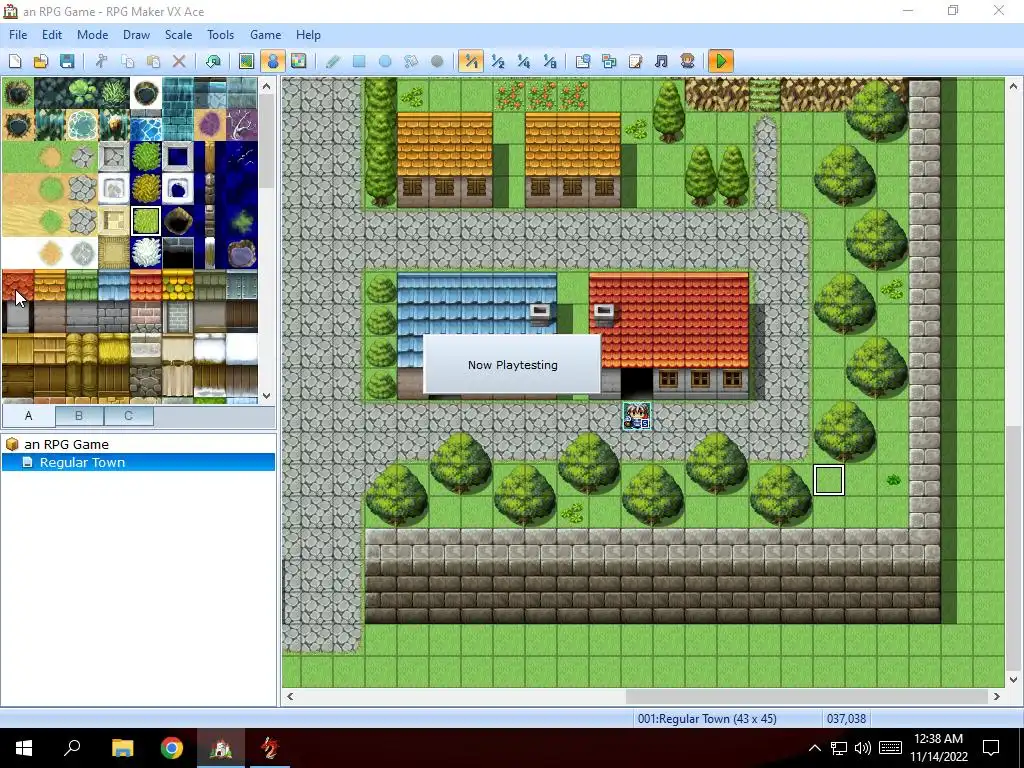This screenshot has height=768, width=1024.
Task: Set map scale to 1/4
Action: pos(524,61)
